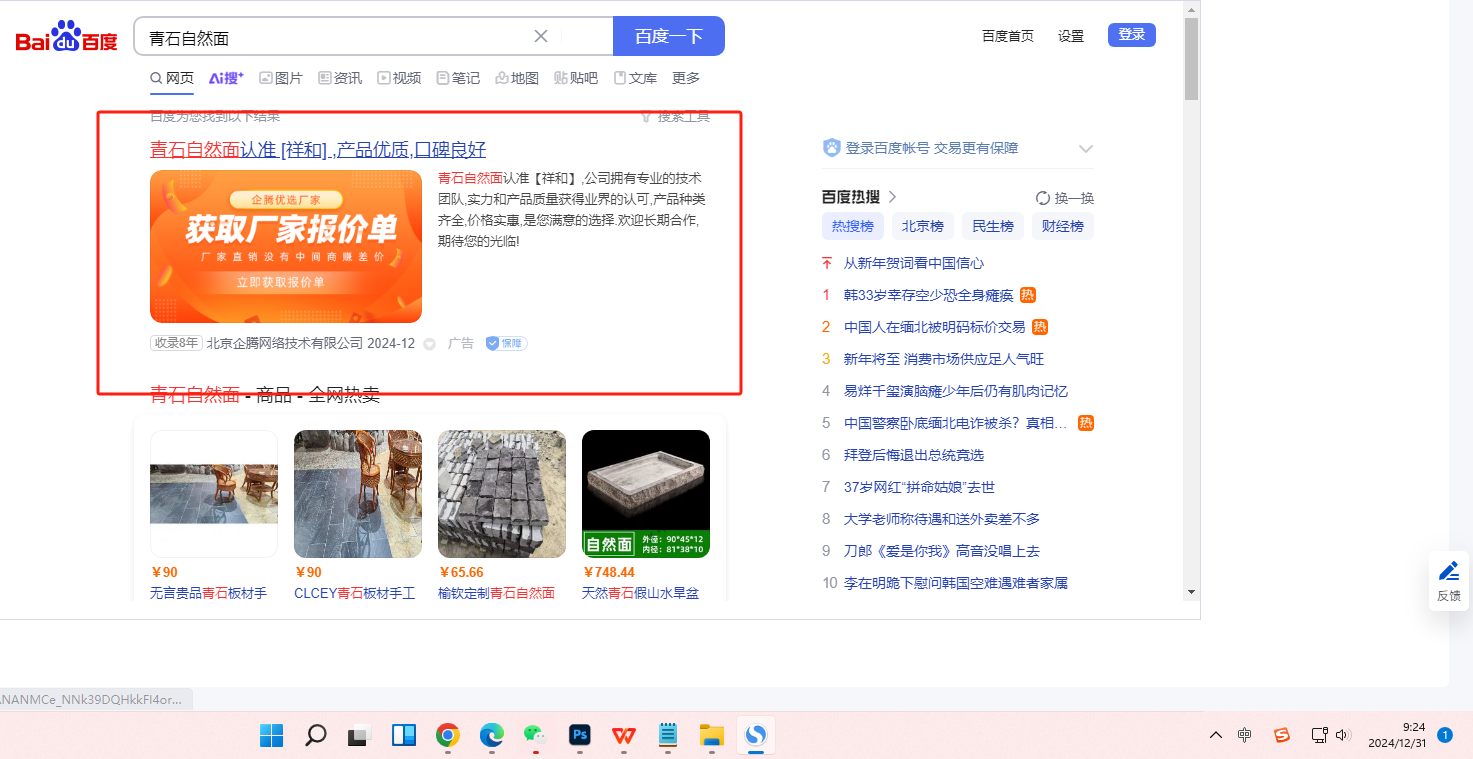Open the 视频 tab
This screenshot has height=759, width=1473.
click(x=399, y=78)
